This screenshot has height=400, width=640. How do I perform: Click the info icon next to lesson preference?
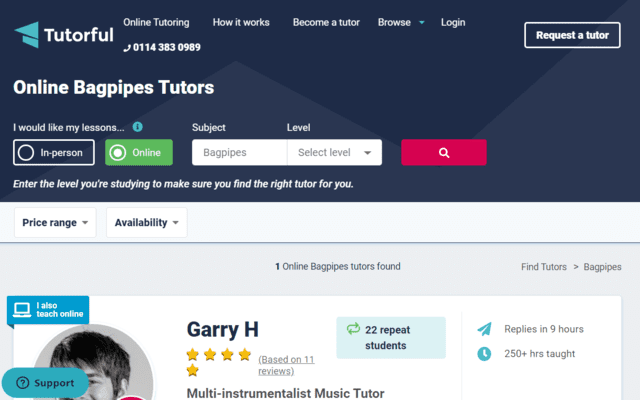coord(138,127)
